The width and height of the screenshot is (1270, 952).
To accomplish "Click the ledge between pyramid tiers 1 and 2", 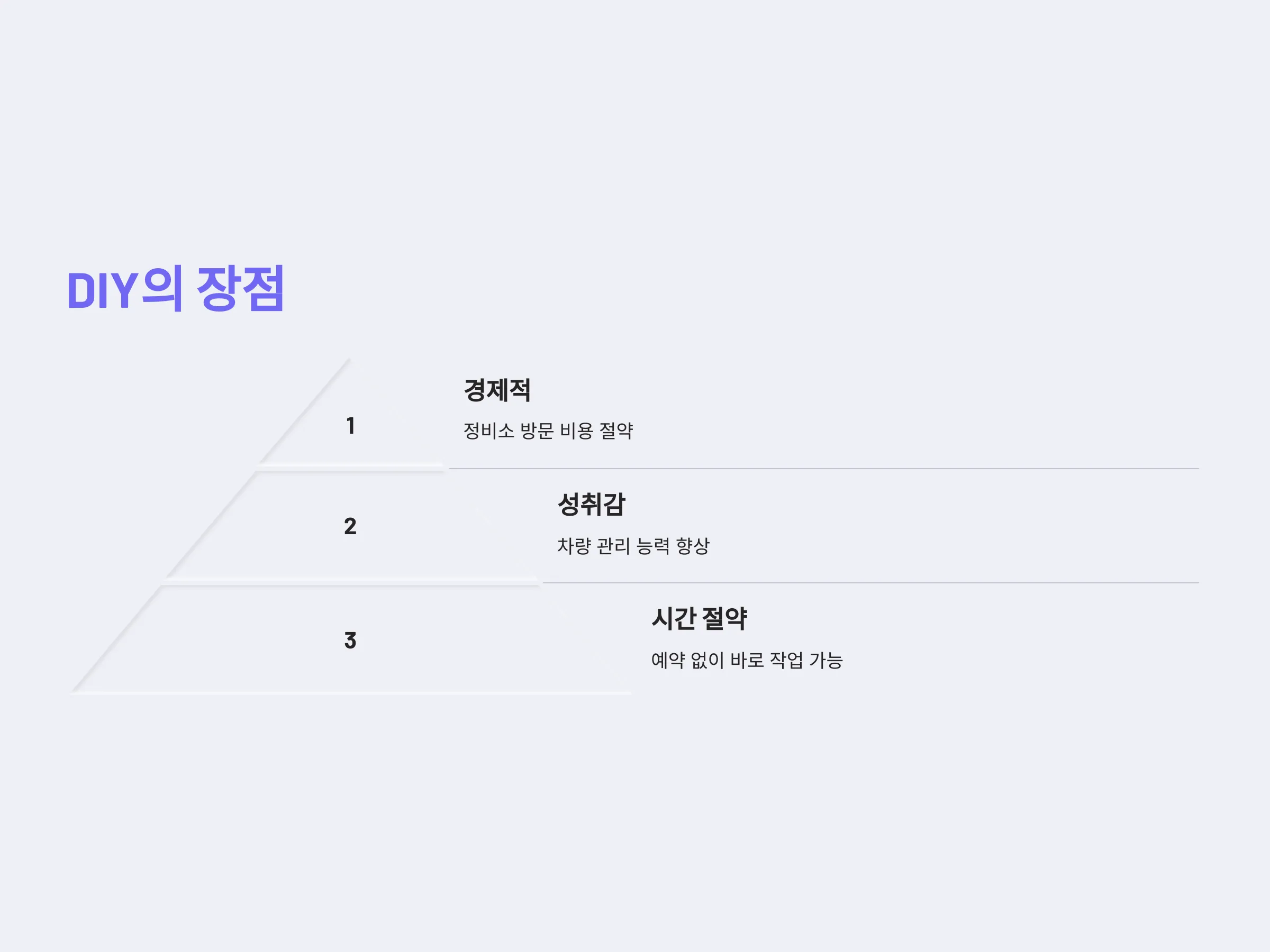I will [351, 467].
